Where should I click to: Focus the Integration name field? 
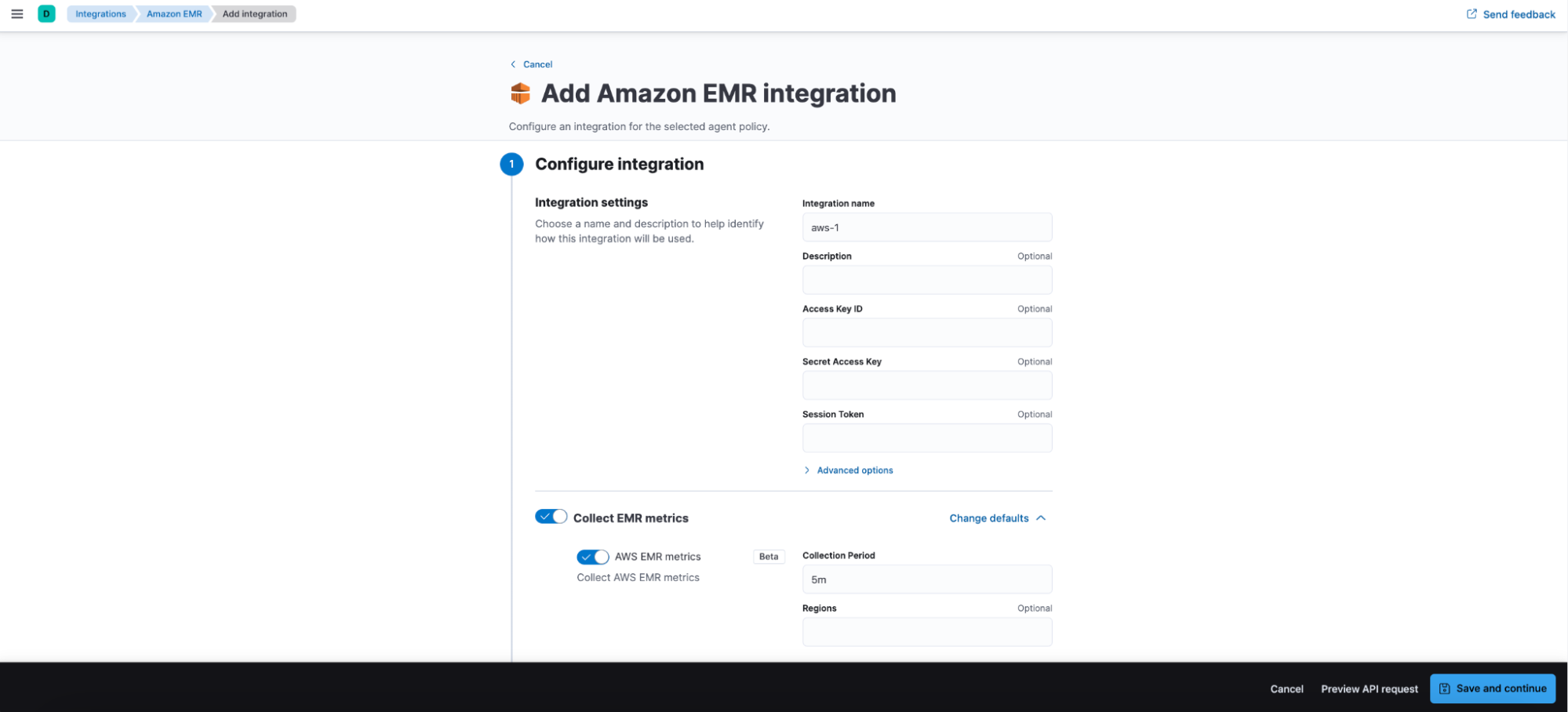[926, 227]
